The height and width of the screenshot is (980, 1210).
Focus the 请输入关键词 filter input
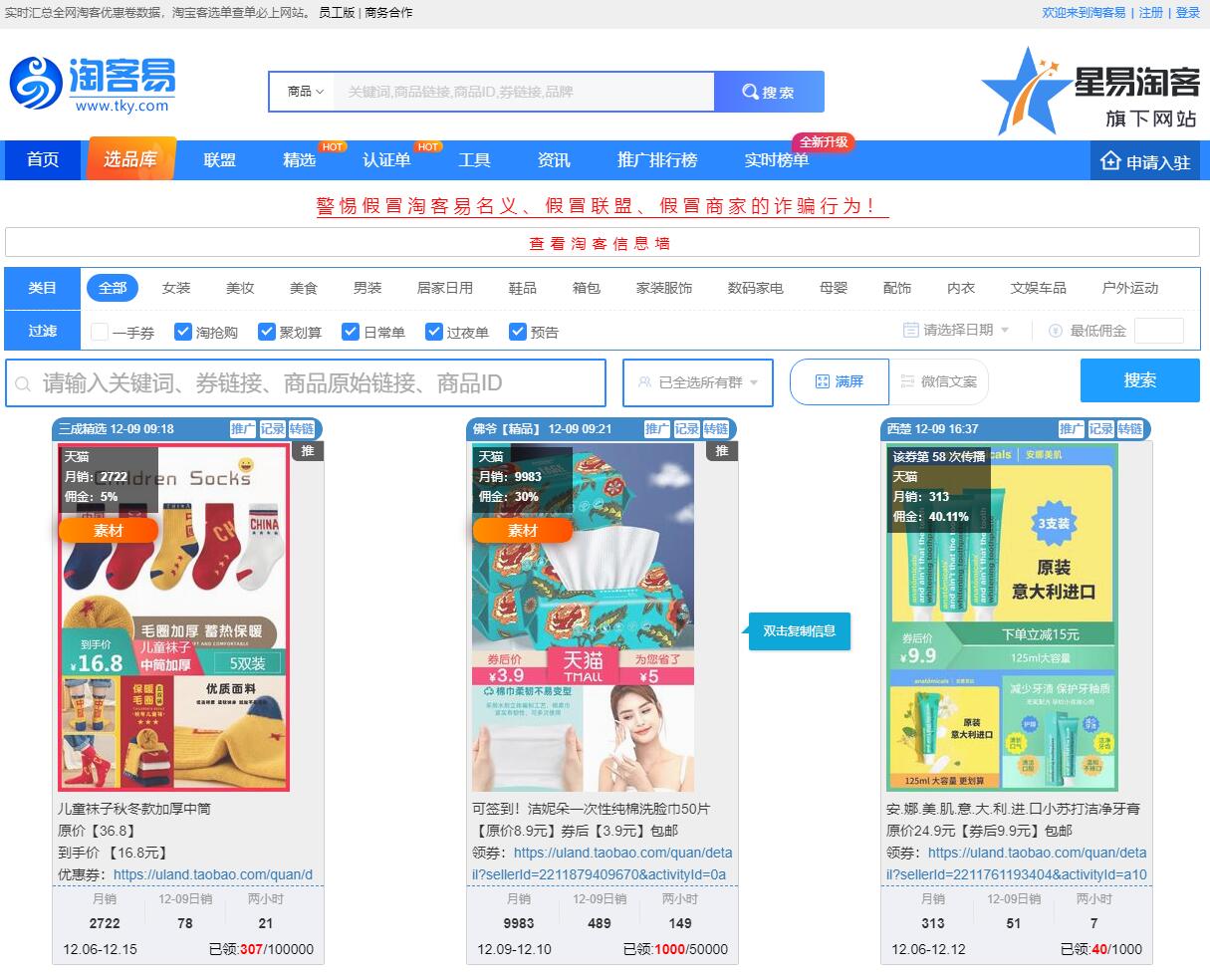(306, 383)
